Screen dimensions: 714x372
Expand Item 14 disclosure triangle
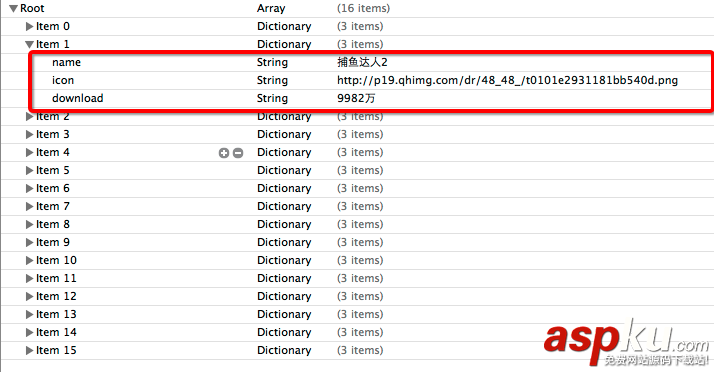tap(29, 332)
